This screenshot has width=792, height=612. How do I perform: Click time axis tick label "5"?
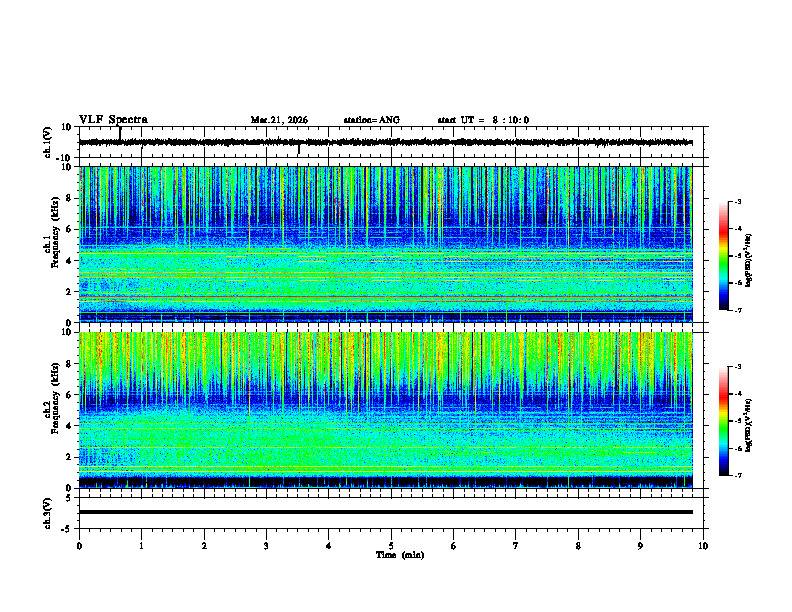[391, 546]
